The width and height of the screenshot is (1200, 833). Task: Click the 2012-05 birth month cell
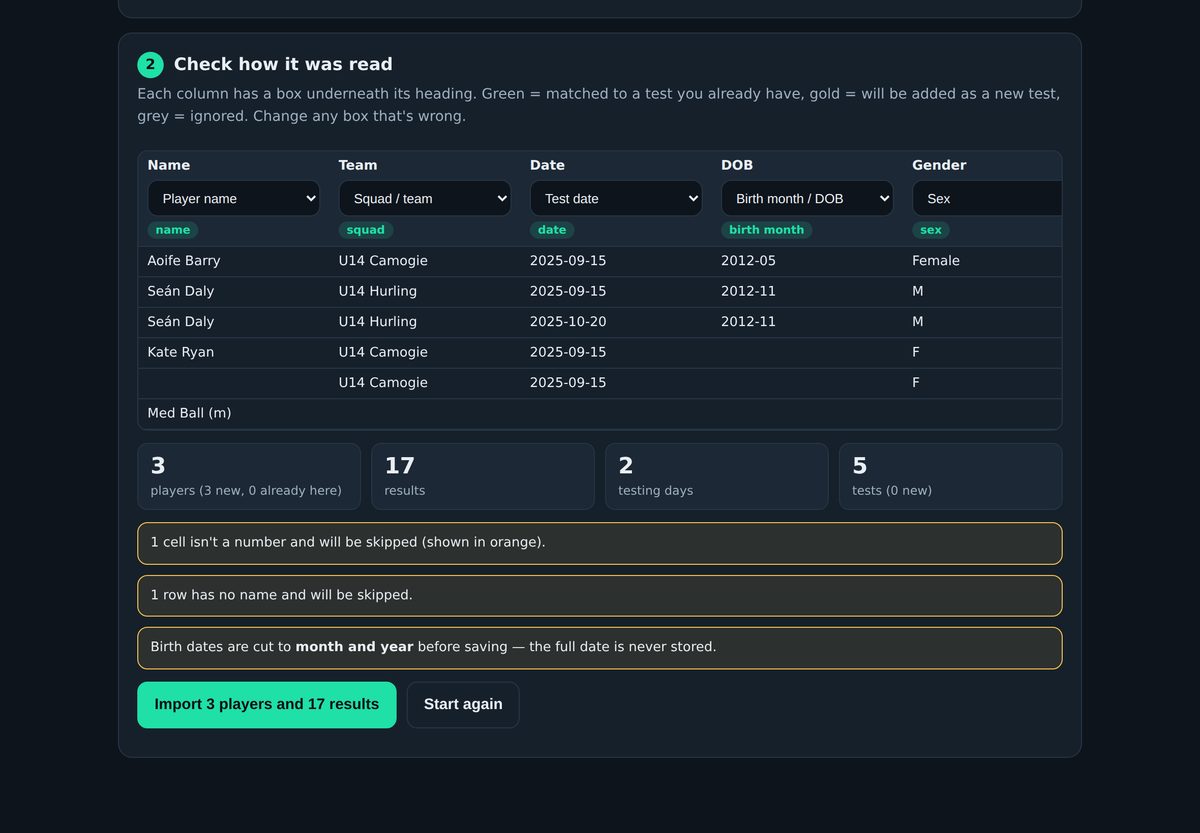pyautogui.click(x=807, y=261)
